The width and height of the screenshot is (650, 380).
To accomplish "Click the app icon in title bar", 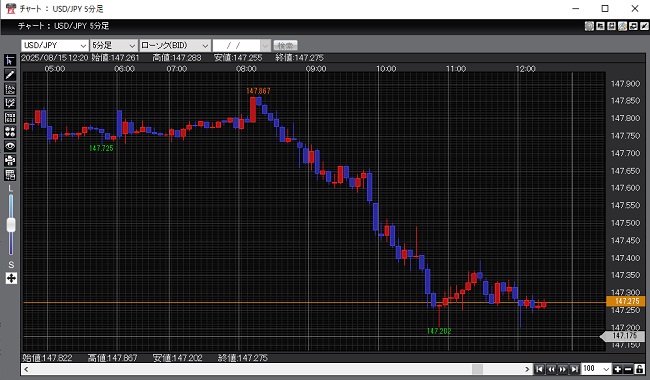I will coord(11,8).
